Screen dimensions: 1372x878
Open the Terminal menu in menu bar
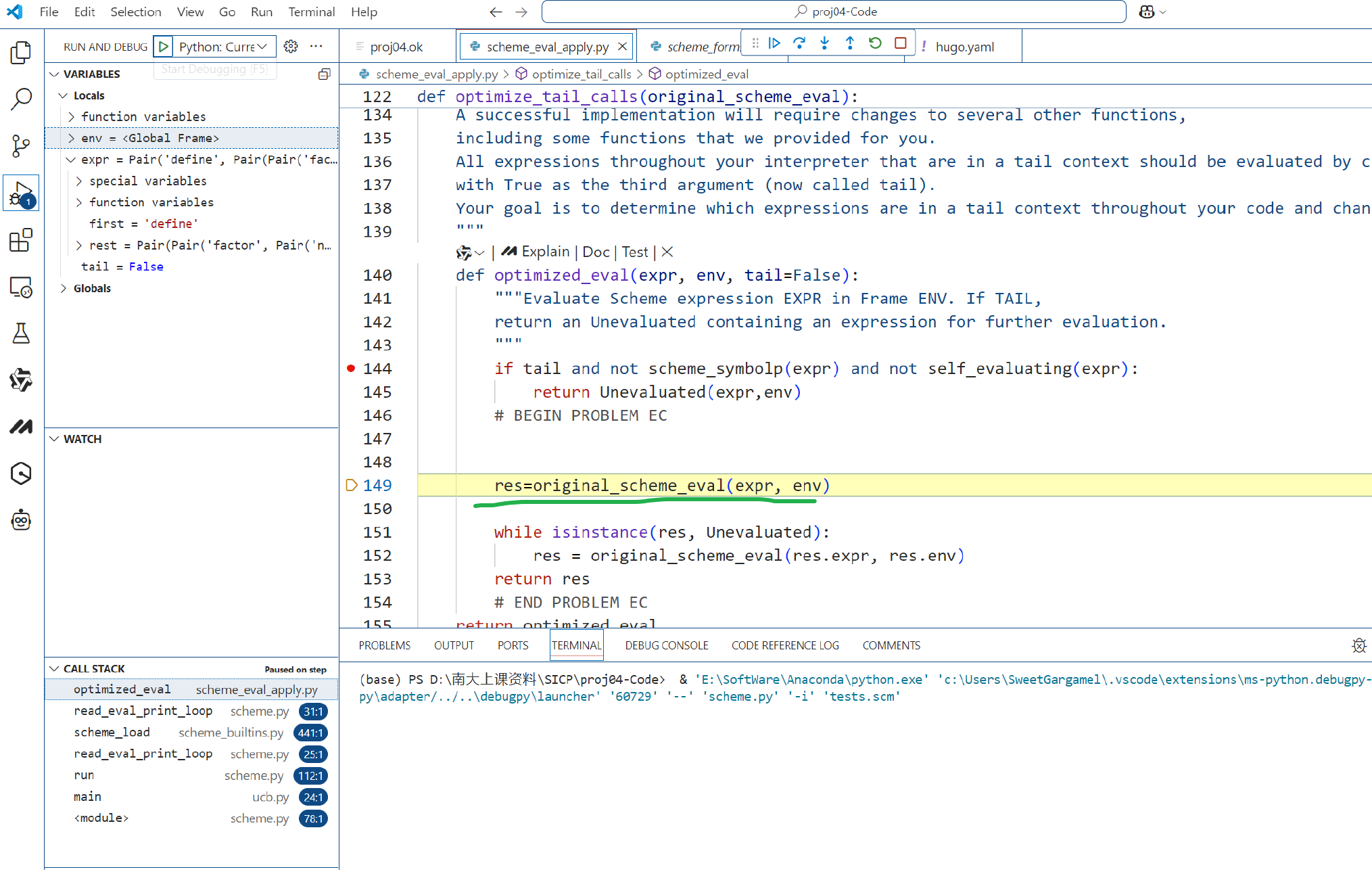pyautogui.click(x=311, y=12)
